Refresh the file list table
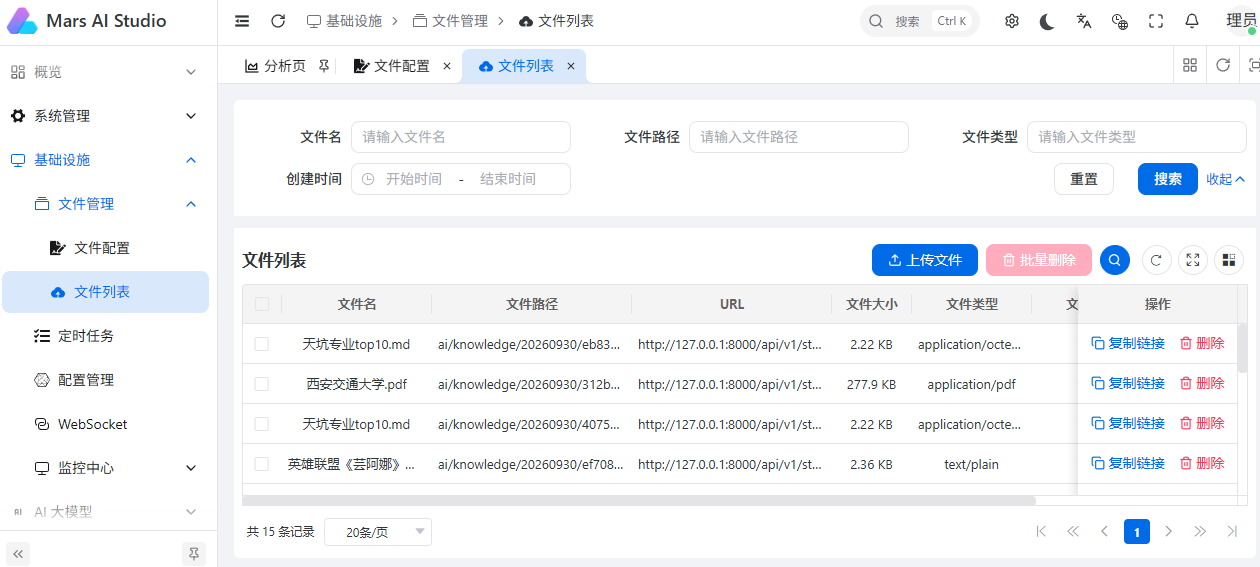The image size is (1260, 567). click(x=1156, y=260)
